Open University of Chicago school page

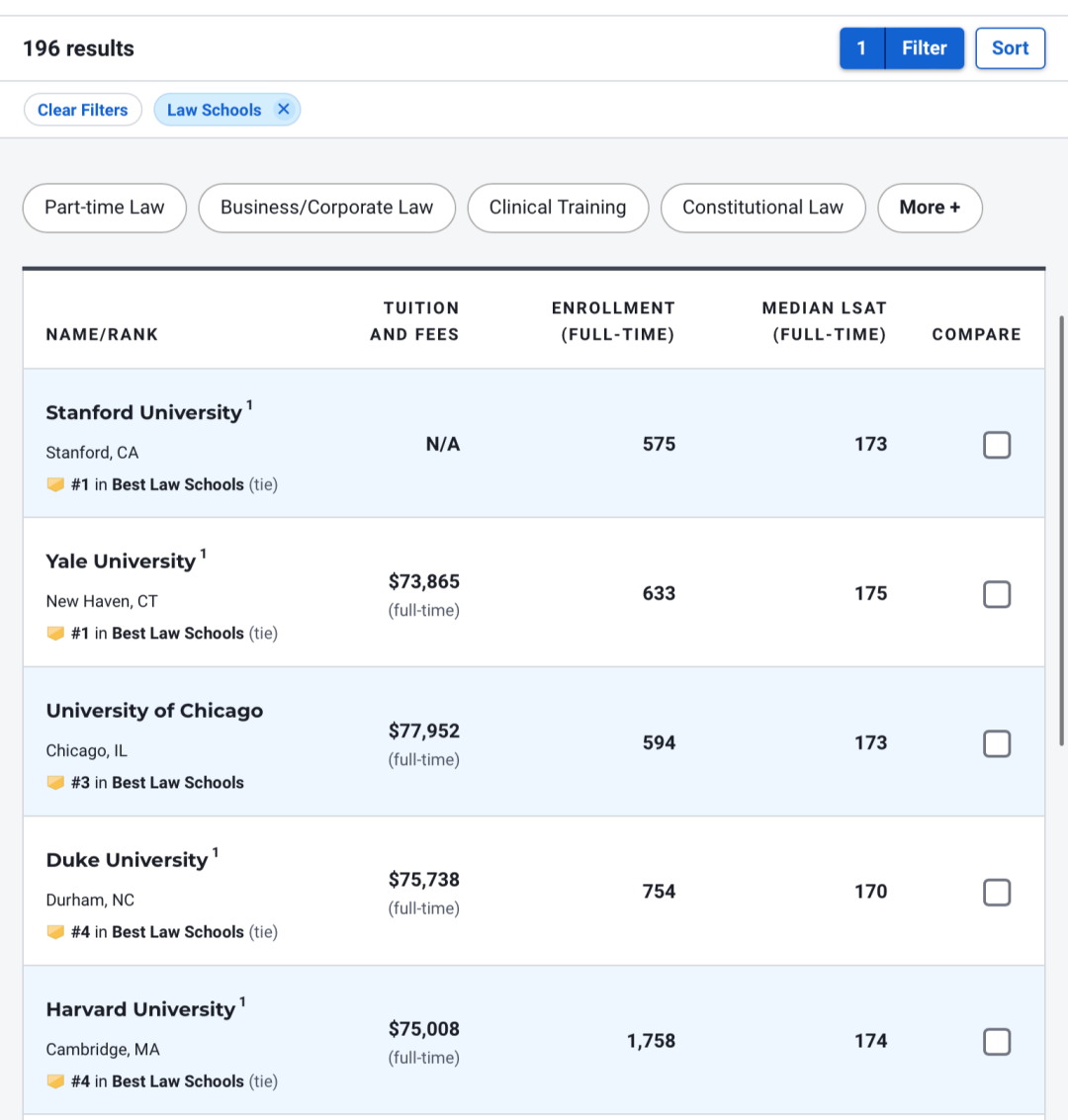tap(154, 711)
